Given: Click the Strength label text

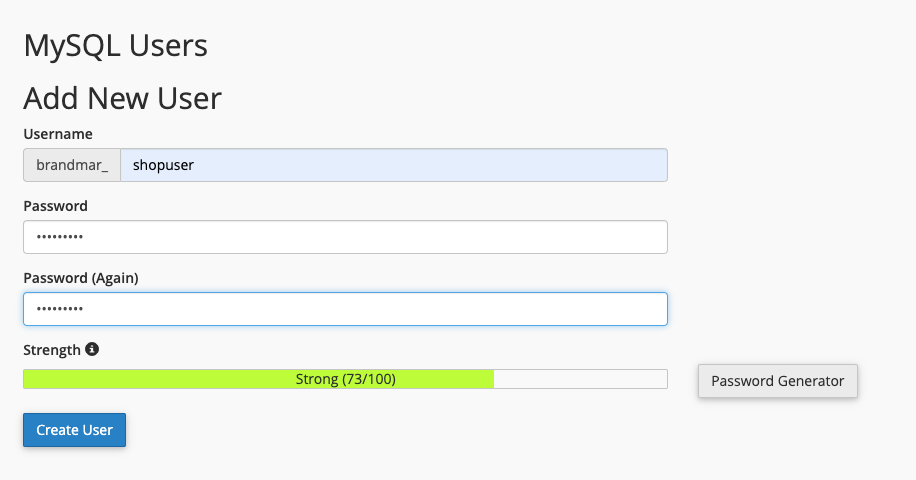Looking at the screenshot, I should 52,350.
